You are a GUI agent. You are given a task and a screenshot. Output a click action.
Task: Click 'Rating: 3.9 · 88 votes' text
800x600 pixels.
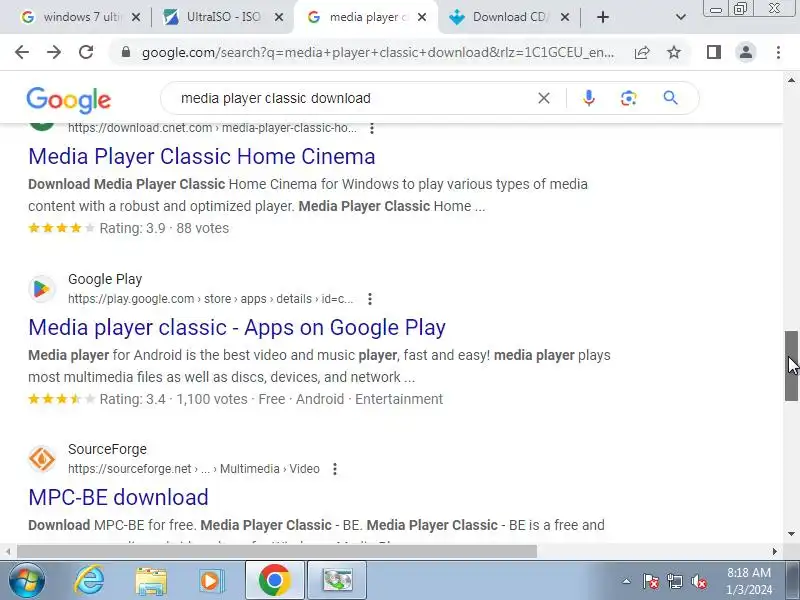click(x=164, y=228)
